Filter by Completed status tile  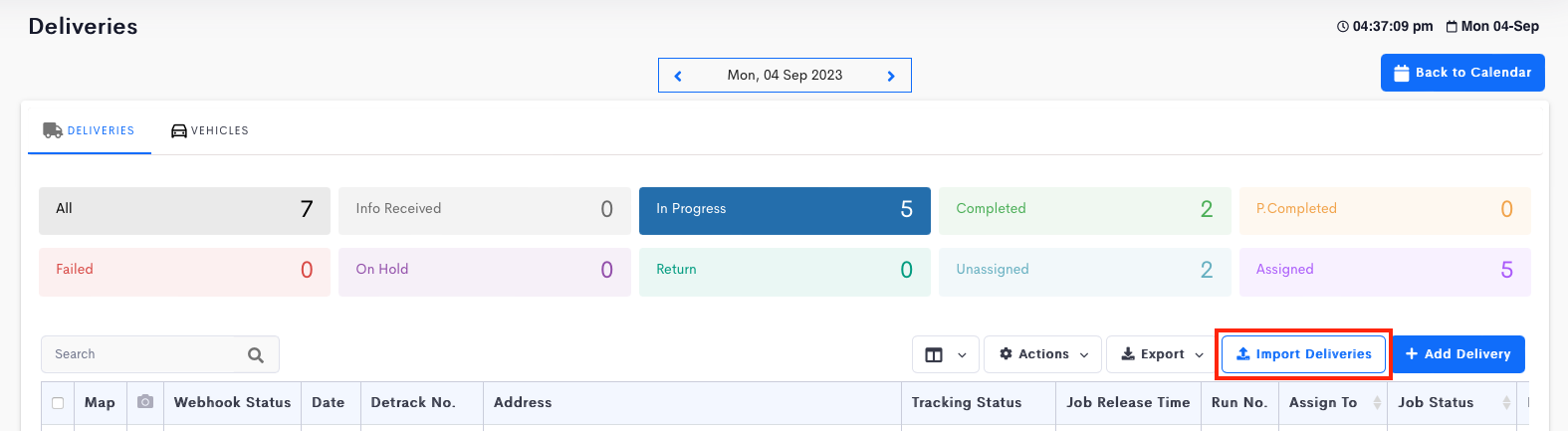click(x=1084, y=209)
